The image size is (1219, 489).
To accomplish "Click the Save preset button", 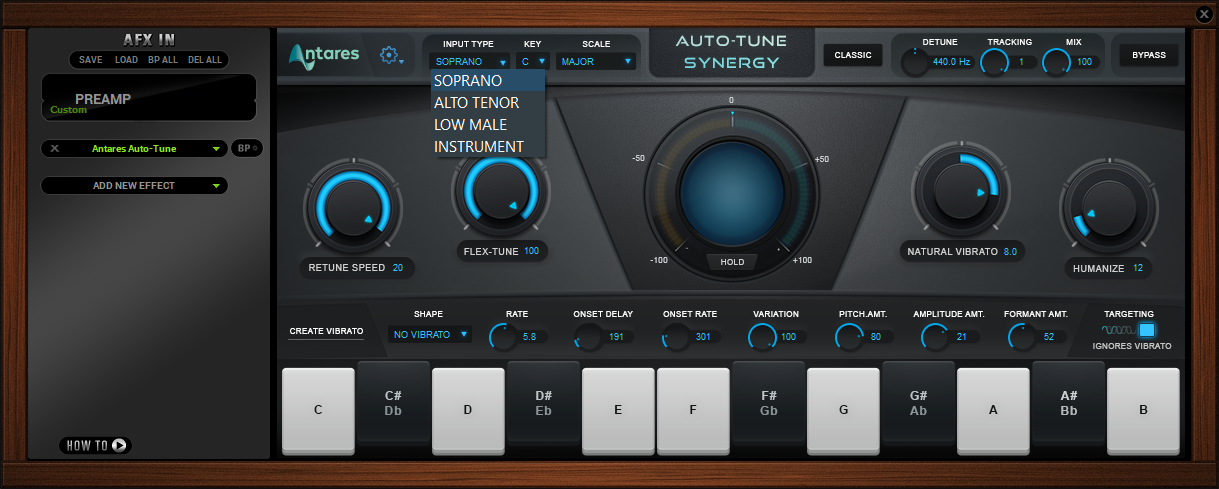I will tap(91, 60).
